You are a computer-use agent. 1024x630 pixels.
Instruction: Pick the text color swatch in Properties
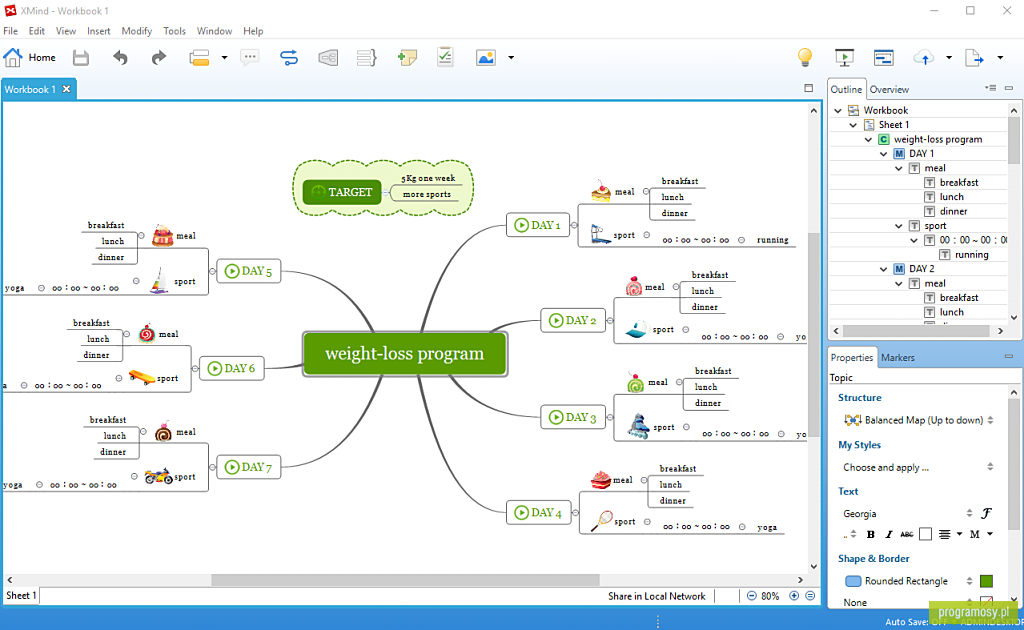pyautogui.click(x=925, y=534)
